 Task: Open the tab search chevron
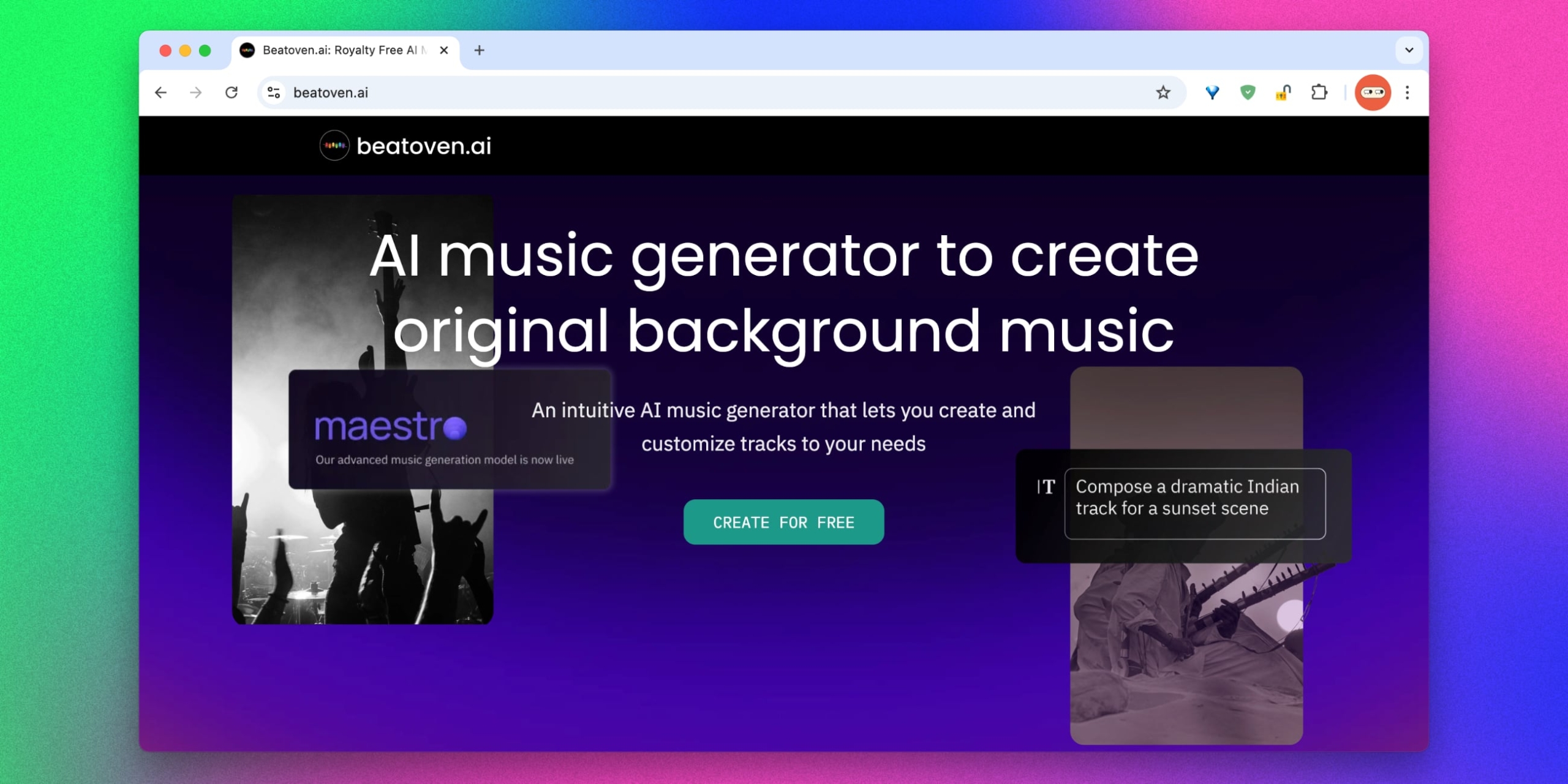click(x=1410, y=50)
